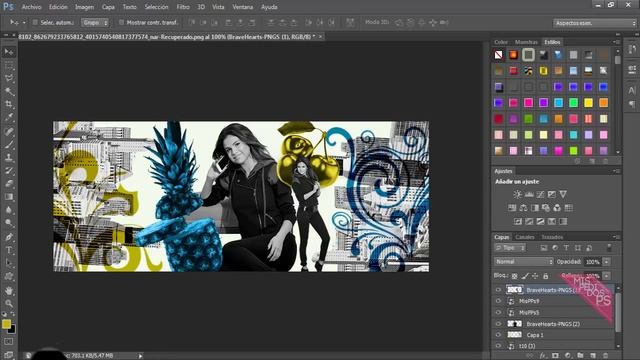Select the Zoom tool
640x360 pixels.
tap(9, 303)
